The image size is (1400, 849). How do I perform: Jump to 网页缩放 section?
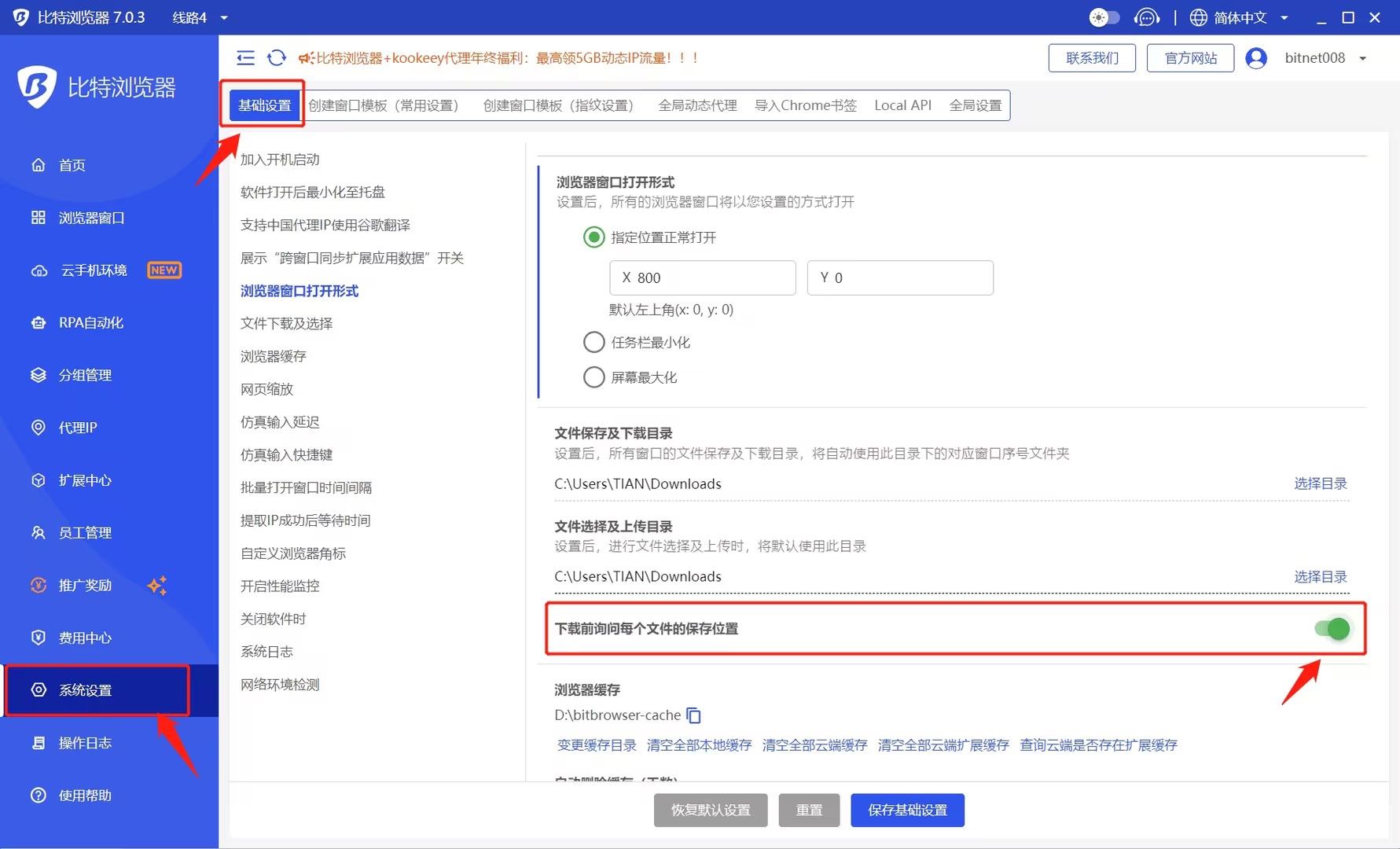(x=266, y=389)
